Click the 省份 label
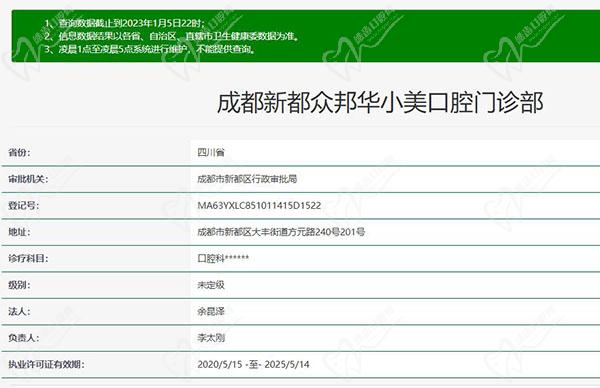 (x=19, y=152)
